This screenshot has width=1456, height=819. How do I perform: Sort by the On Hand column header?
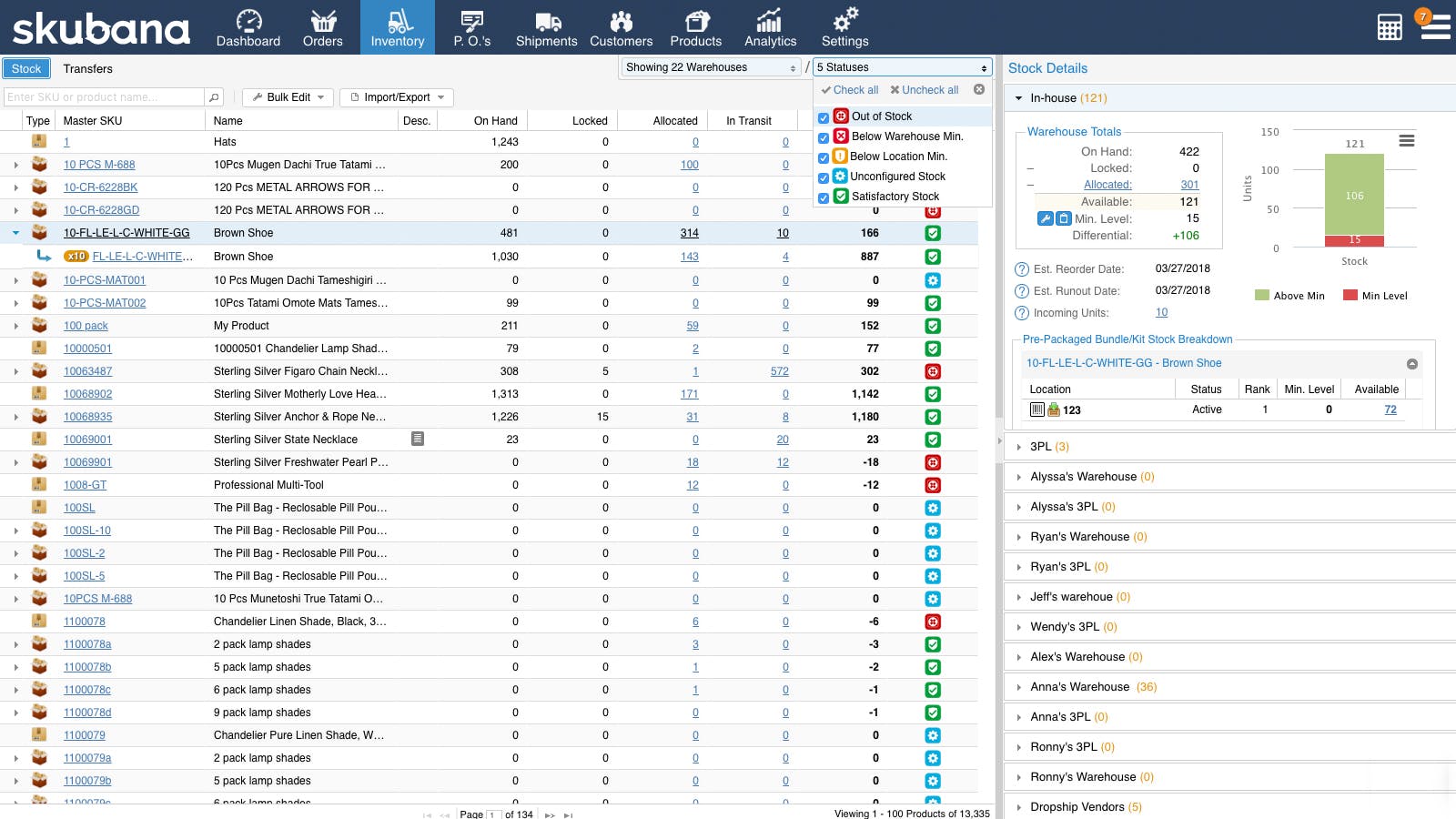coord(482,121)
